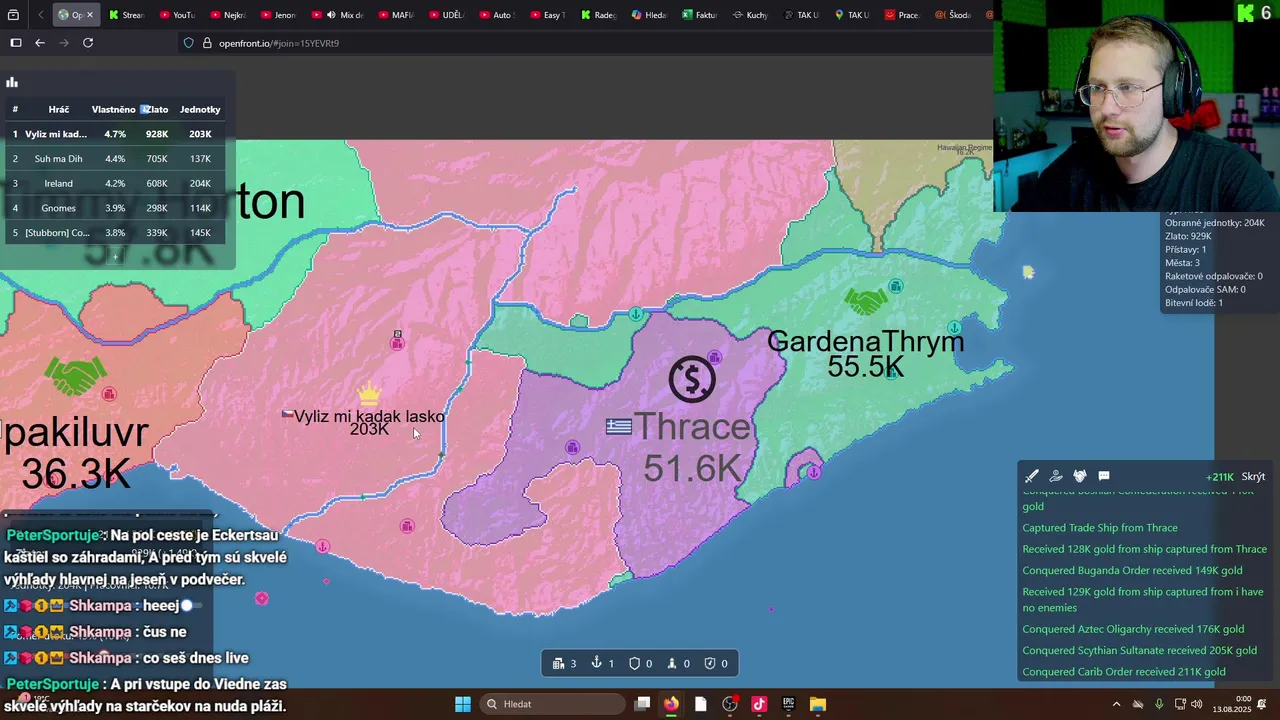Select leaderboard row [Stubborn] Co...
The height and width of the screenshot is (720, 1280).
click(x=115, y=233)
